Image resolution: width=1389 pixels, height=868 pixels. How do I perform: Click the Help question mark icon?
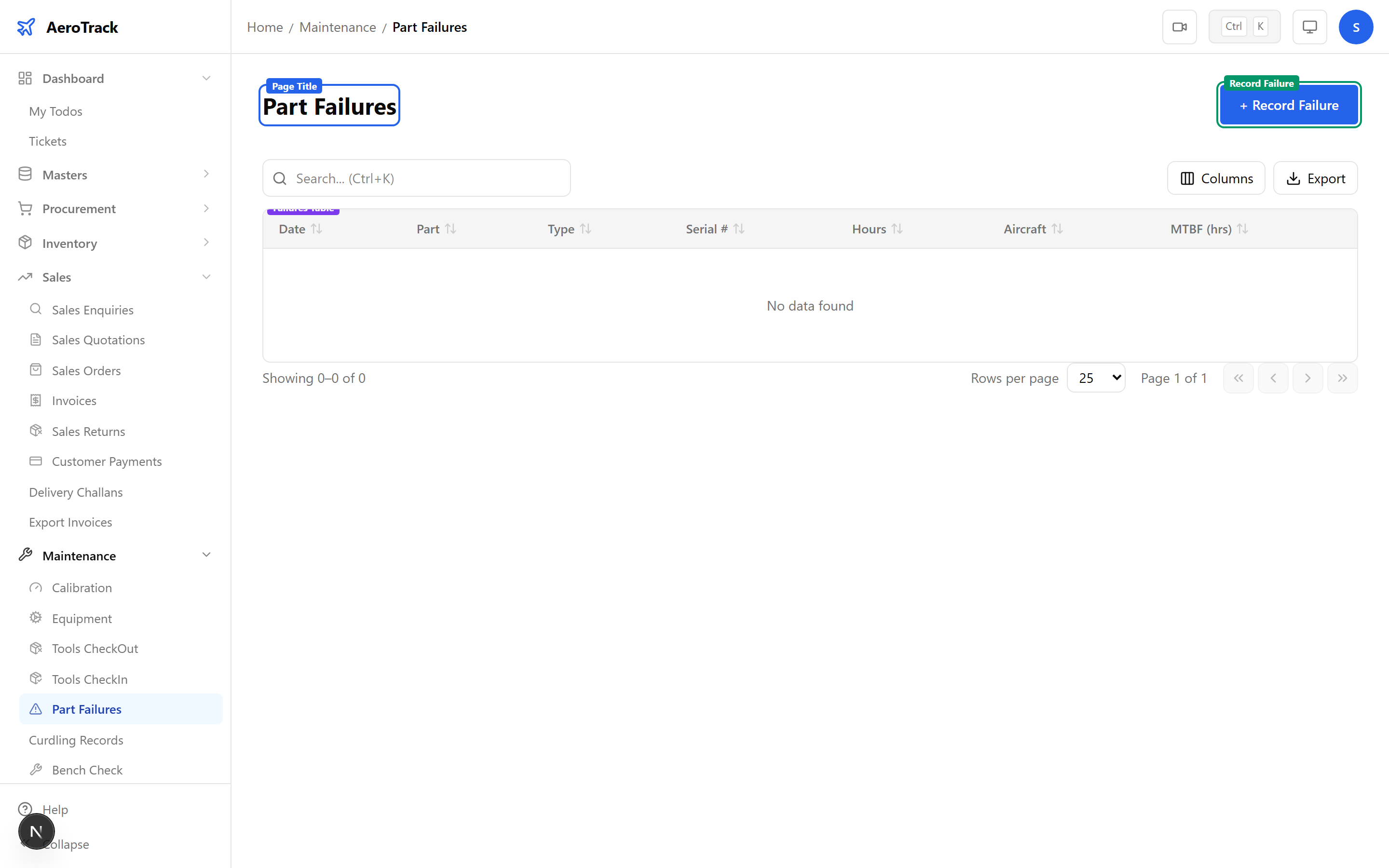(25, 809)
